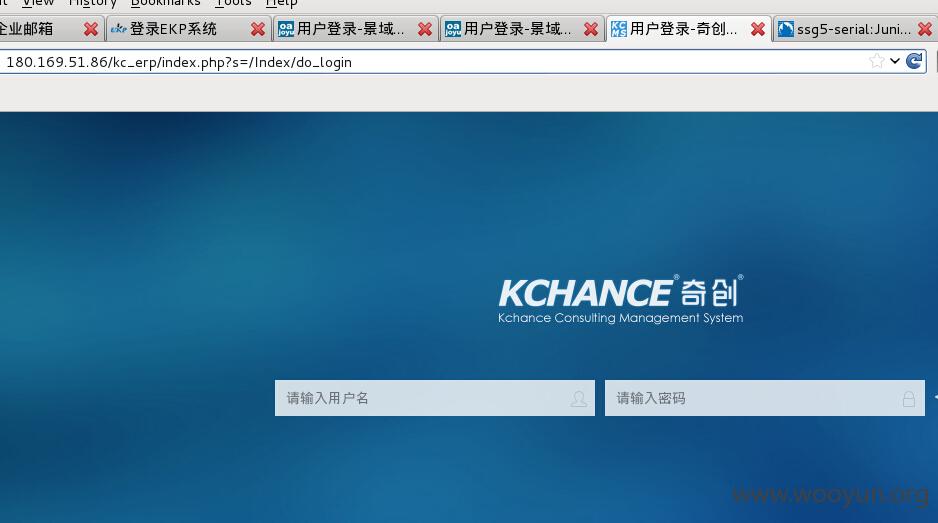Click the 请输入密码 password field
938x523 pixels.
click(765, 398)
